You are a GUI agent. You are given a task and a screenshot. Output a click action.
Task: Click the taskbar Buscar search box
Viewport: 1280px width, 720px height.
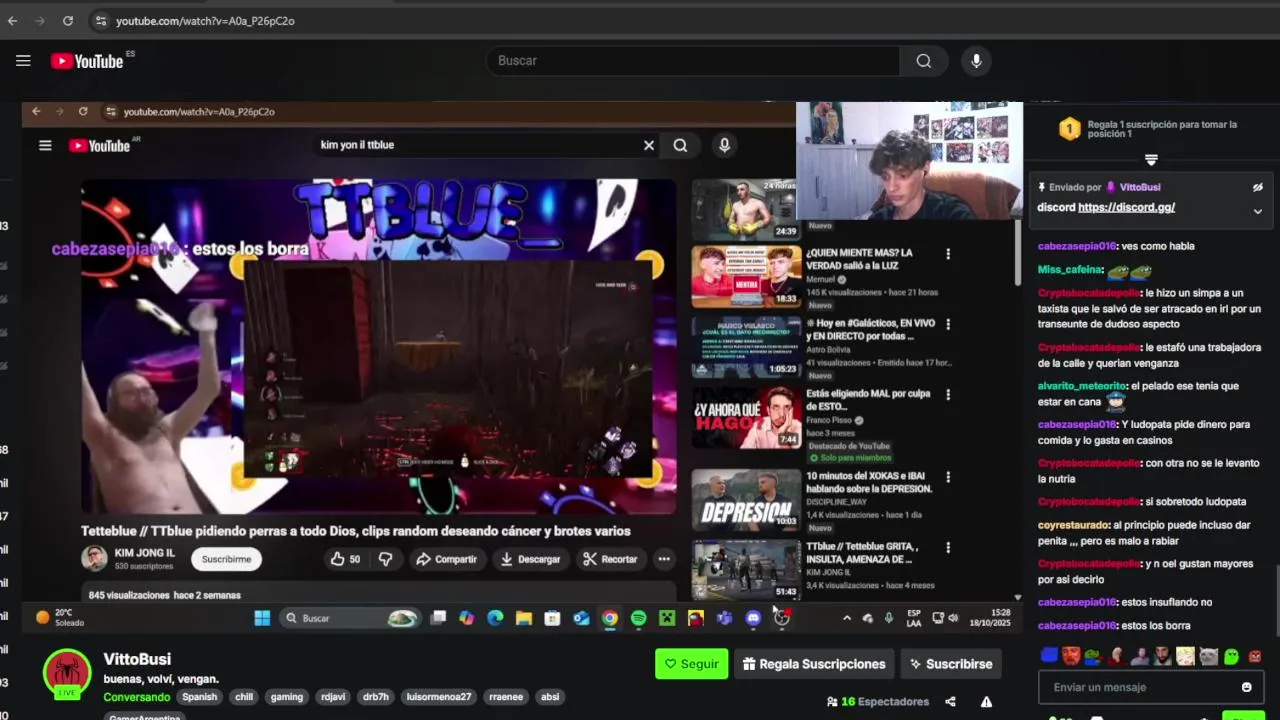click(348, 618)
